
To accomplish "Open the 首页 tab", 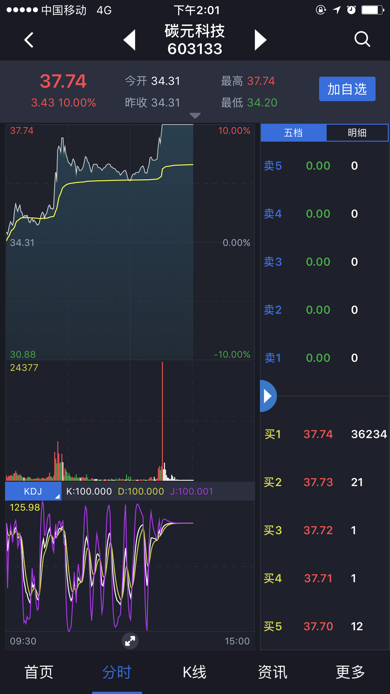I will (39, 672).
